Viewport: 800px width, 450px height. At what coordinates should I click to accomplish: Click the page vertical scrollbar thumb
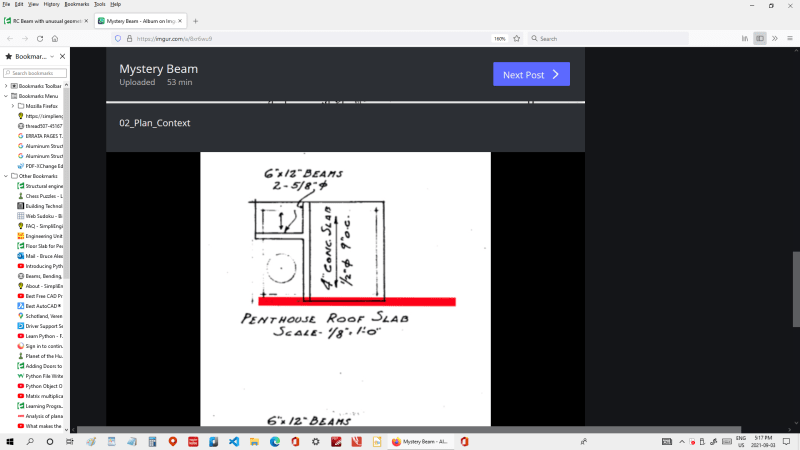796,289
